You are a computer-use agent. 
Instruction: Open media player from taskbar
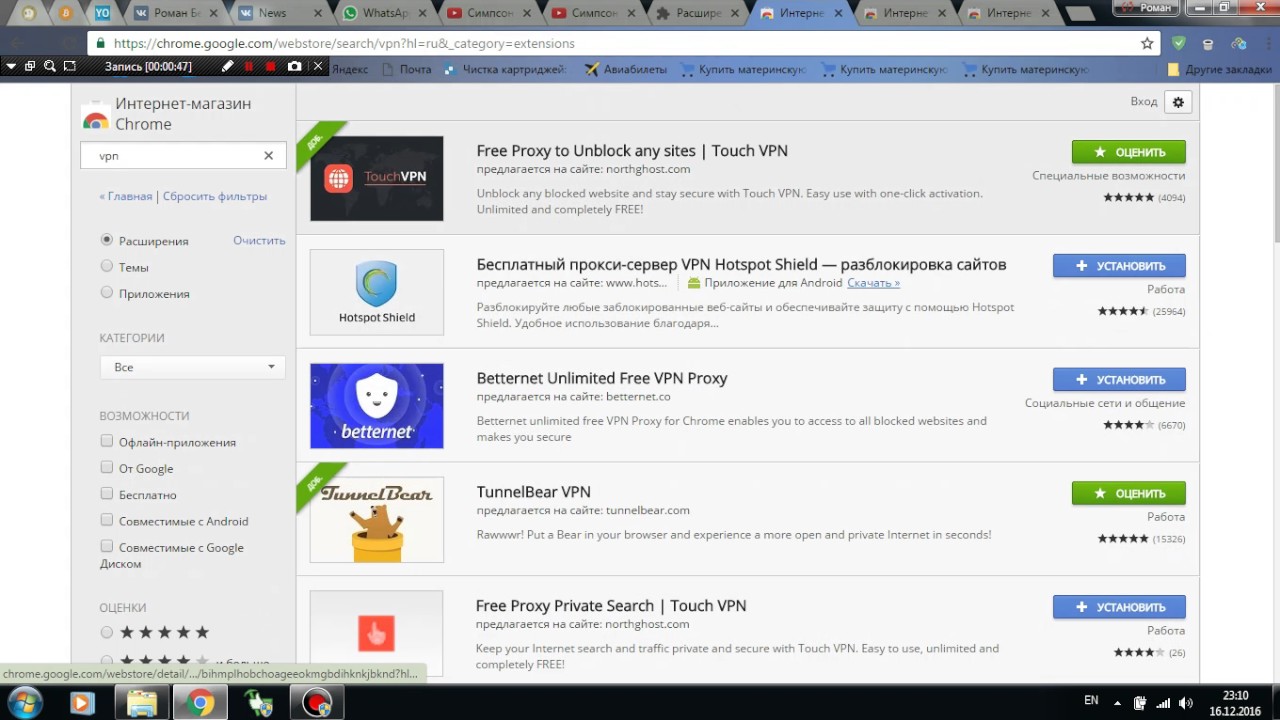(82, 703)
